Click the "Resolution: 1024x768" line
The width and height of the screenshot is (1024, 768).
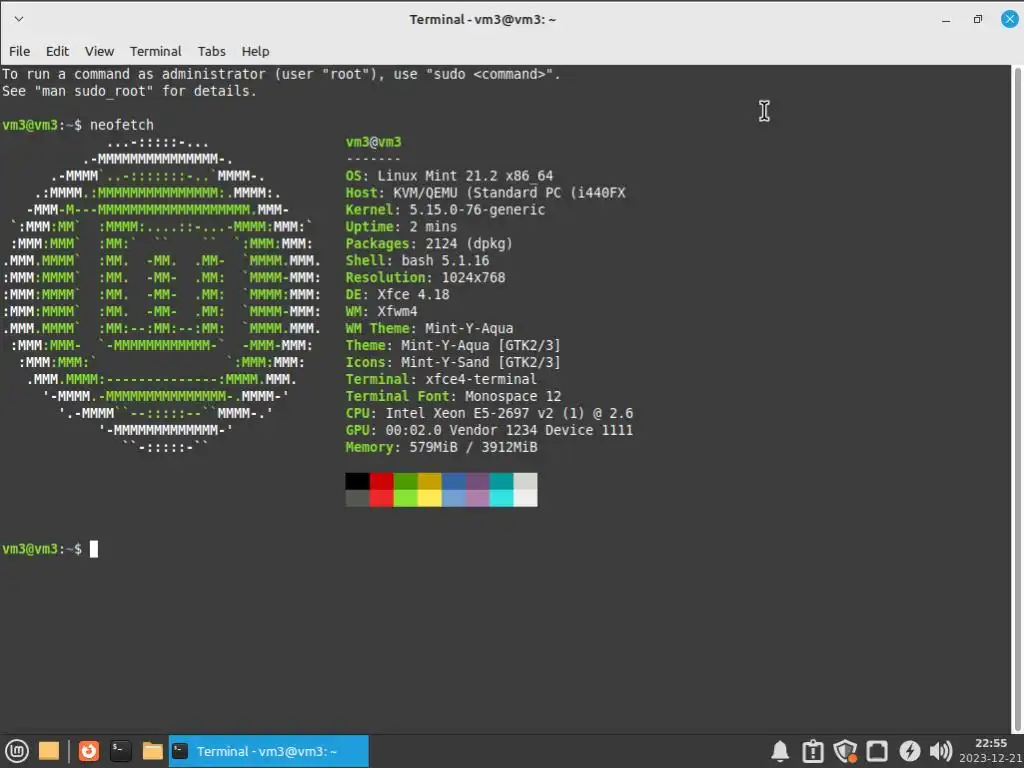[x=425, y=278]
